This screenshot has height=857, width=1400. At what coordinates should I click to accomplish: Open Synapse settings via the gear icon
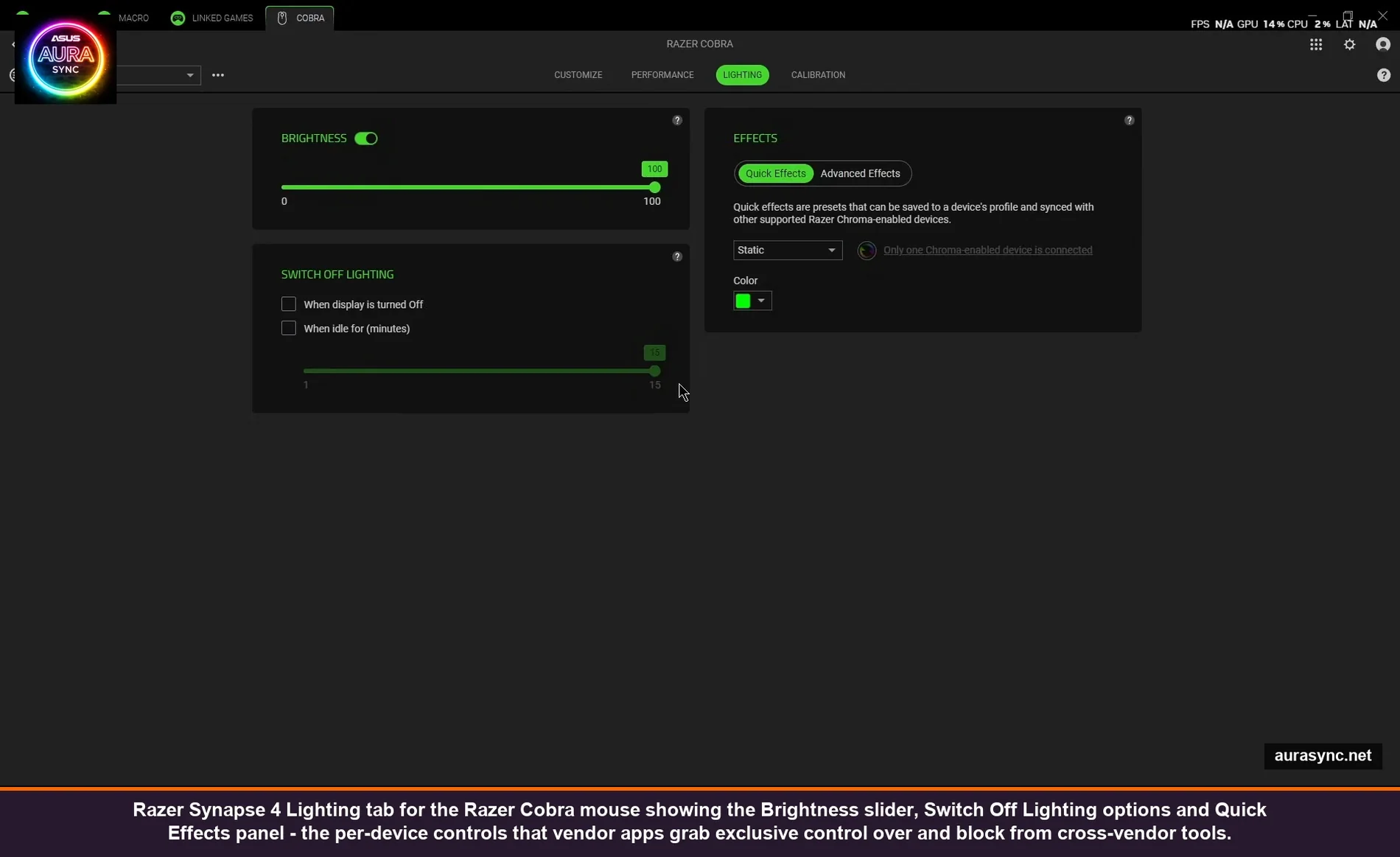pos(1349,44)
